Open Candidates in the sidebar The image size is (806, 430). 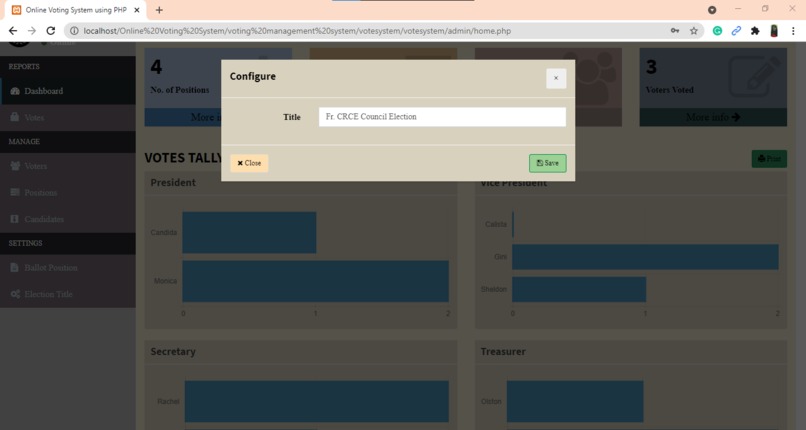[x=68, y=219]
